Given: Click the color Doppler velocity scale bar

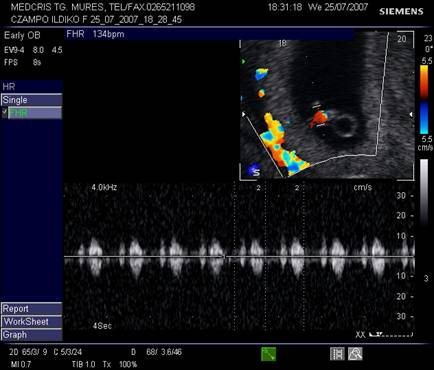Looking at the screenshot, I should 424,100.
